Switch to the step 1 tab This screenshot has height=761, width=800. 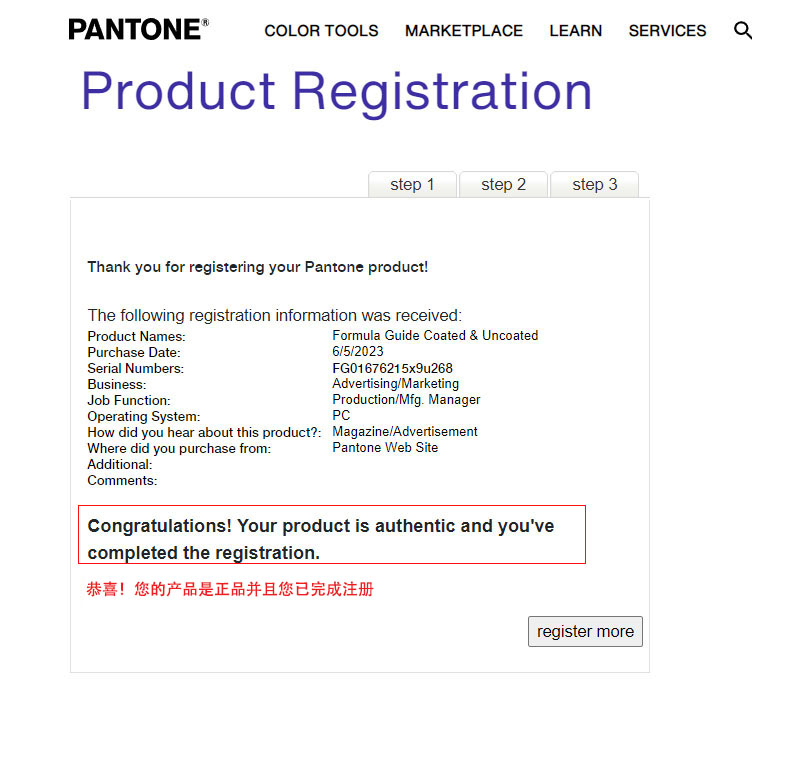pyautogui.click(x=412, y=184)
